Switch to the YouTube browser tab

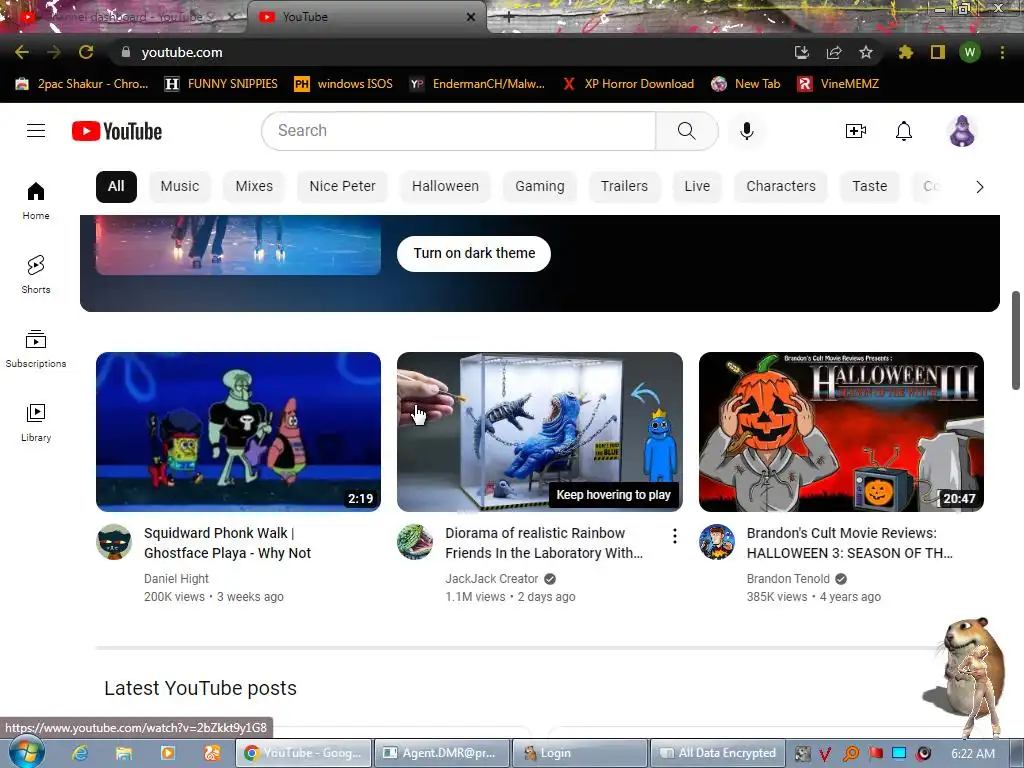pyautogui.click(x=366, y=17)
